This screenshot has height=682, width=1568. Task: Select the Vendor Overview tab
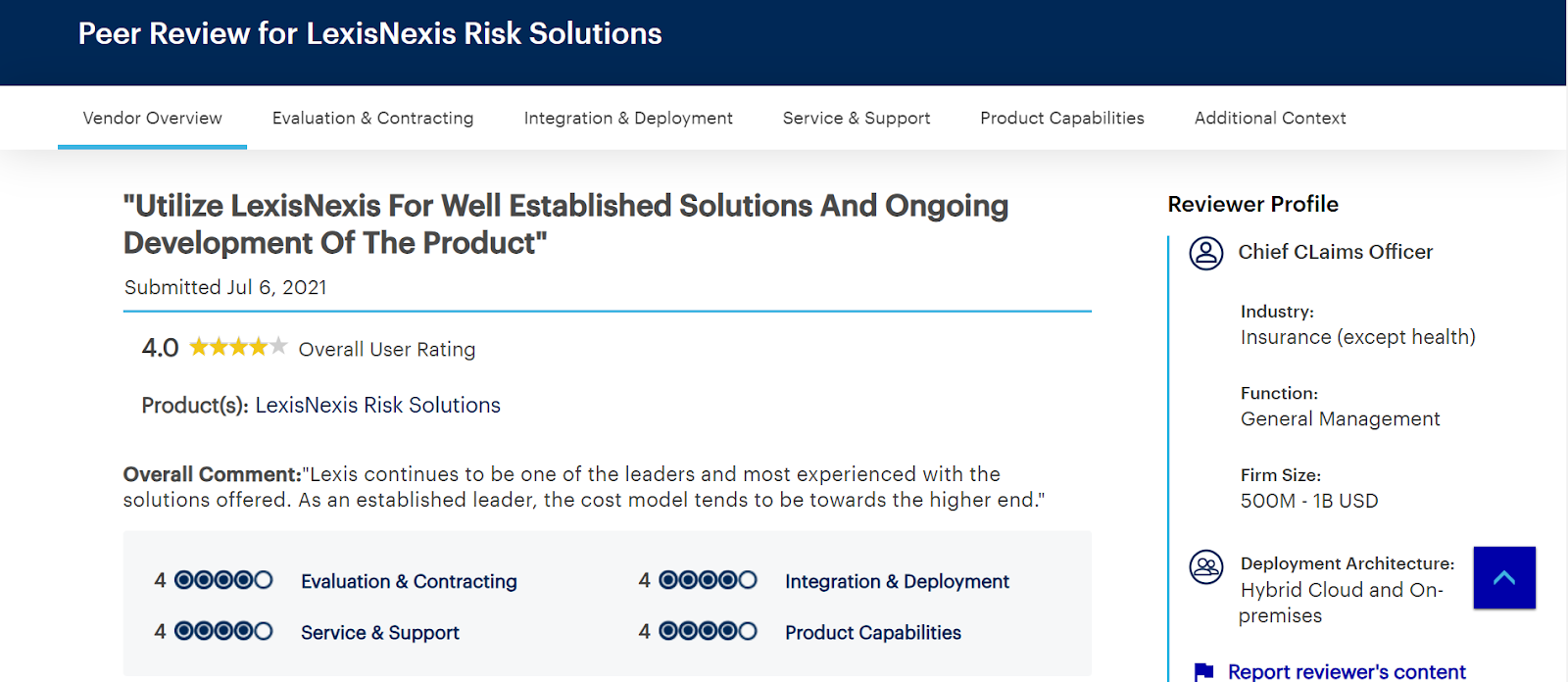pyautogui.click(x=152, y=119)
